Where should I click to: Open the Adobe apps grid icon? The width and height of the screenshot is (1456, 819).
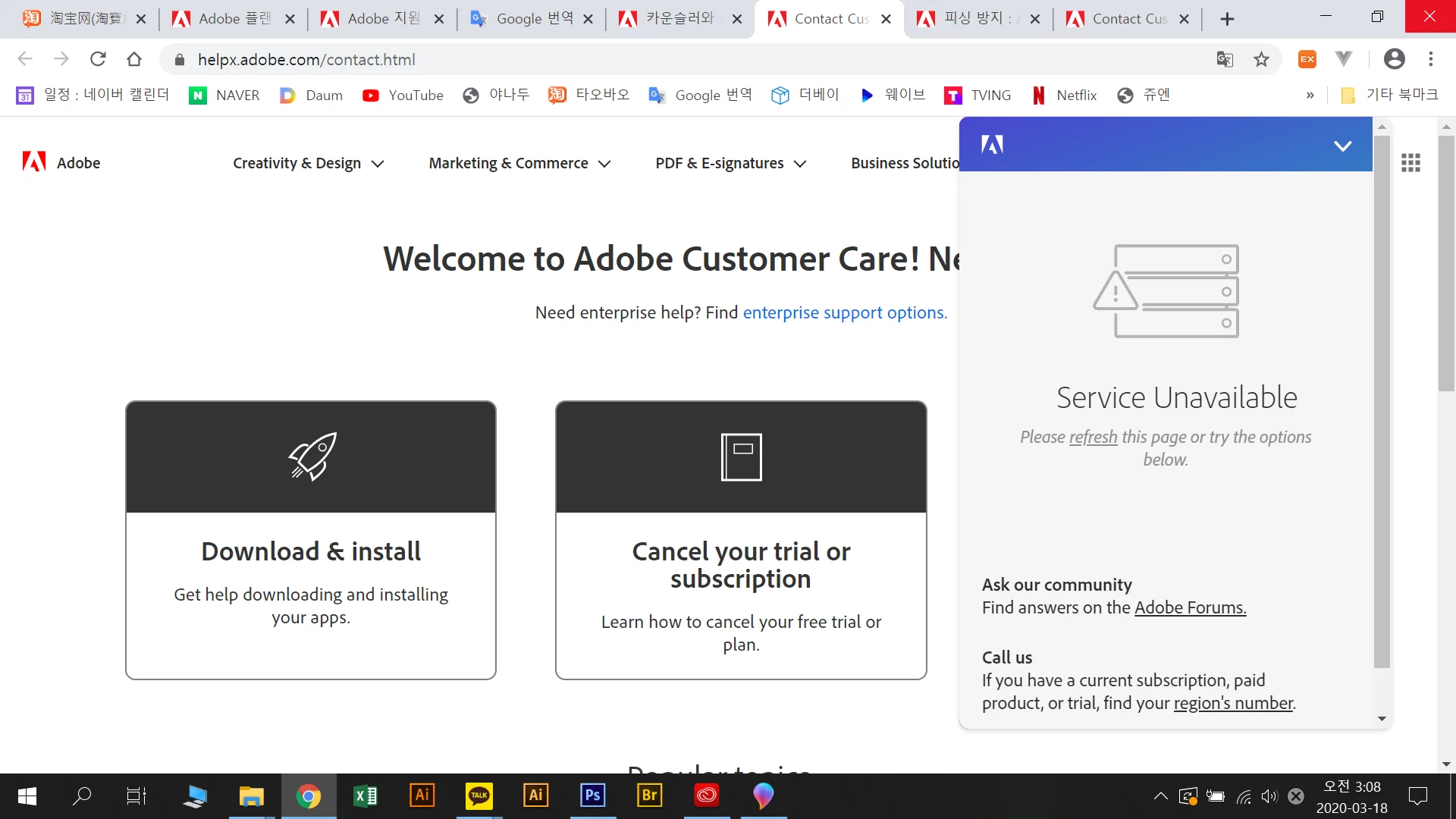coord(1410,162)
